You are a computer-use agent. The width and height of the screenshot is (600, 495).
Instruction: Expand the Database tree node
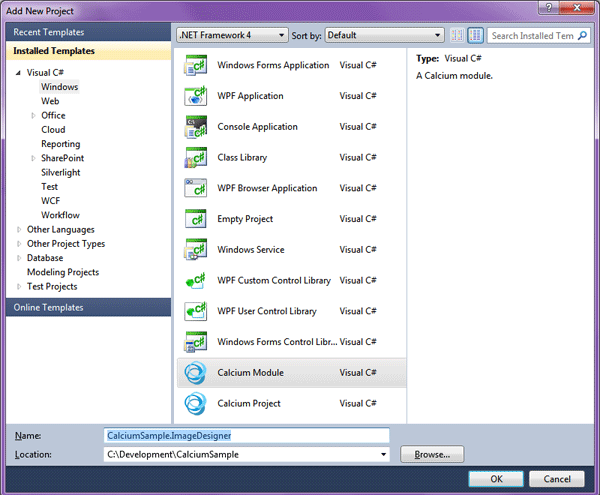point(19,258)
